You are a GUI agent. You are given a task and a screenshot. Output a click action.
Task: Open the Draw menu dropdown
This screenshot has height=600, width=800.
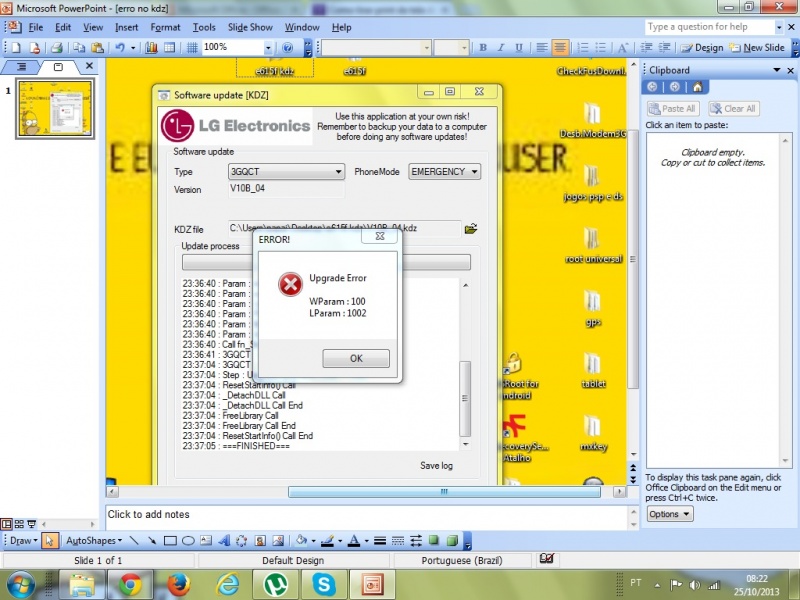[x=23, y=540]
